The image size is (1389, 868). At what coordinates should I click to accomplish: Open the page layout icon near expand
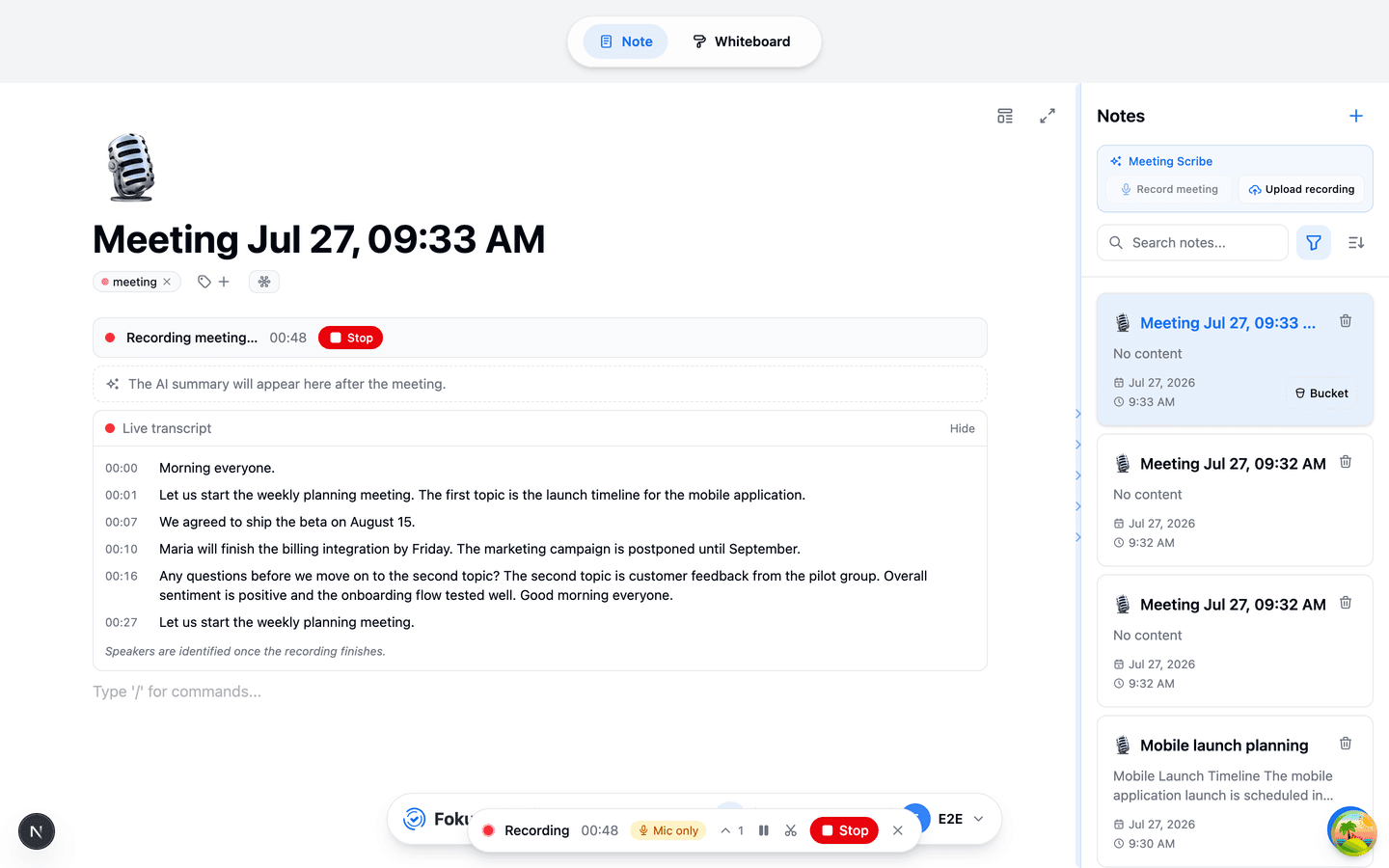click(x=1005, y=116)
